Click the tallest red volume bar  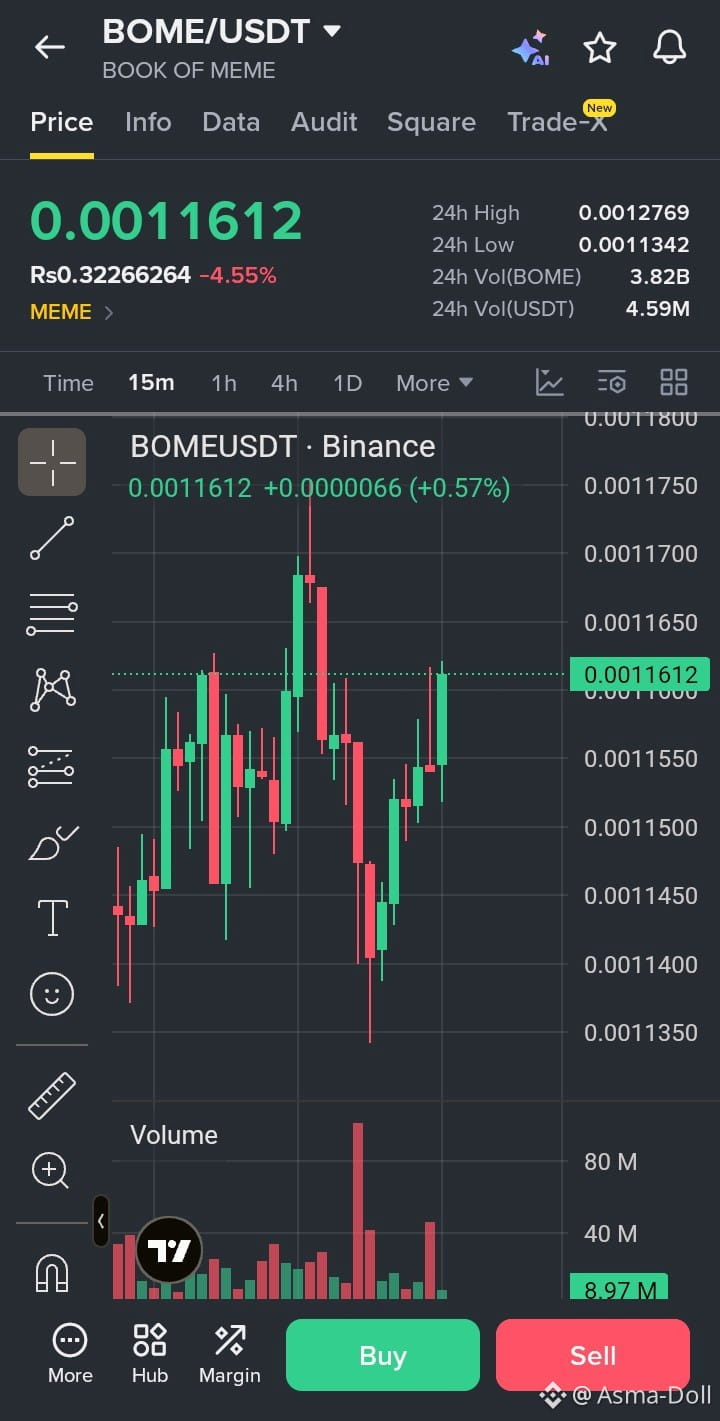(358, 1211)
